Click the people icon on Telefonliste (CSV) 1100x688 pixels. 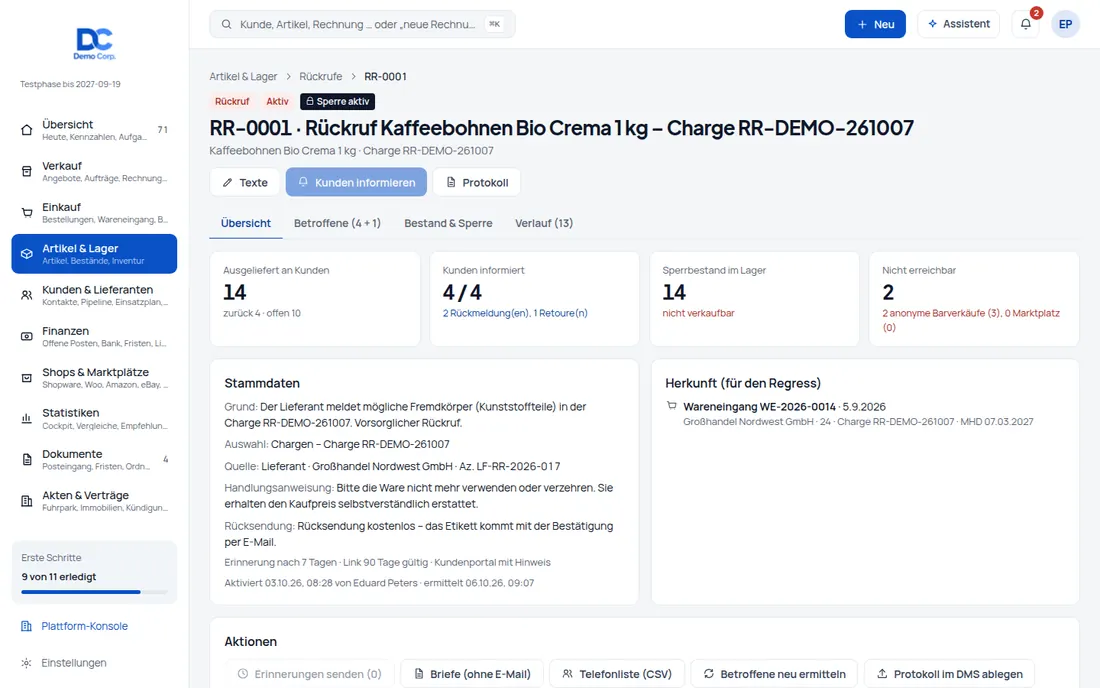(x=568, y=674)
